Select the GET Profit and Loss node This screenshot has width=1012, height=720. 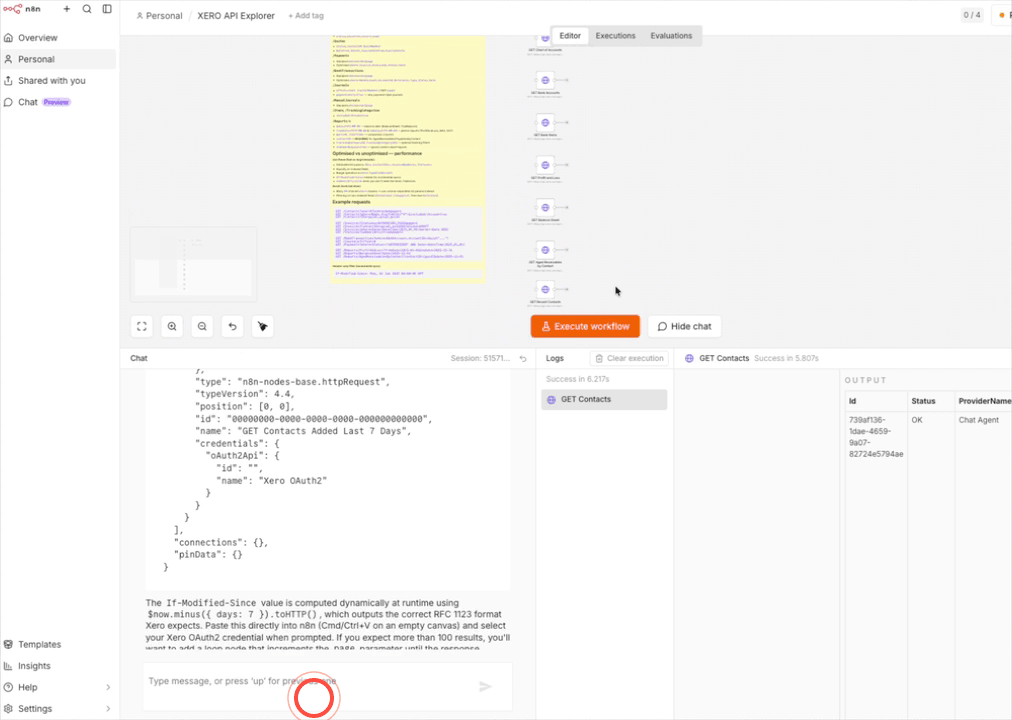pyautogui.click(x=545, y=165)
